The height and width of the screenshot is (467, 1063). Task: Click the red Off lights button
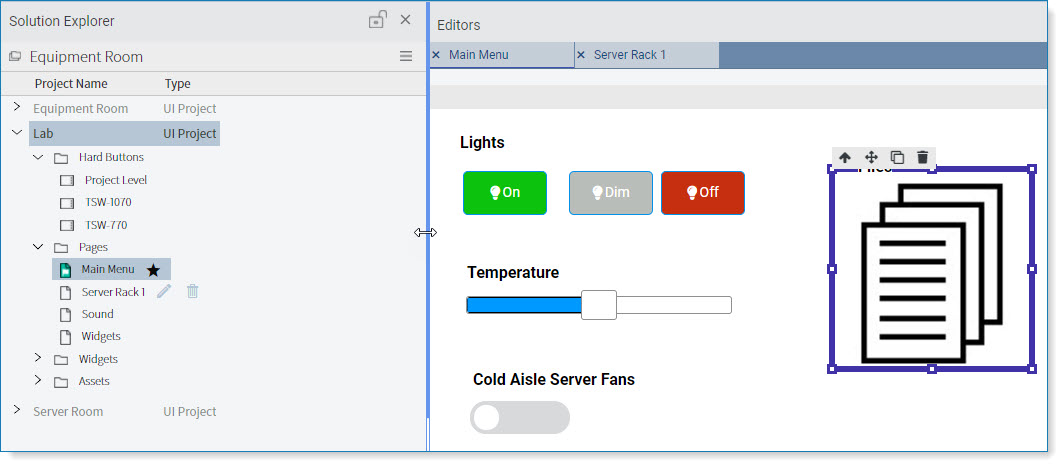[x=703, y=192]
